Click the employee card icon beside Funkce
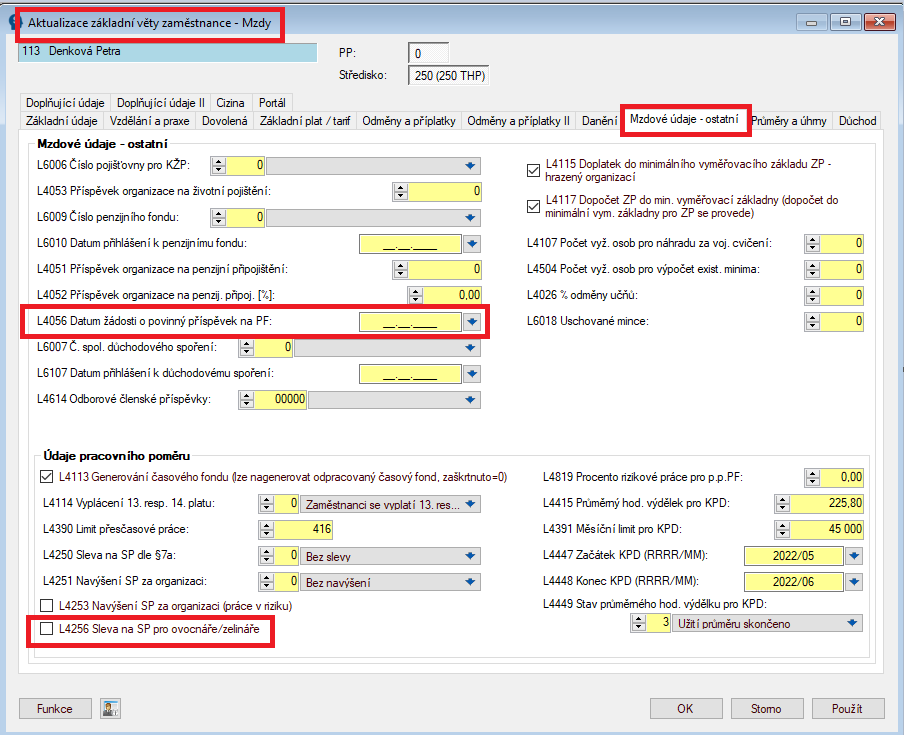The width and height of the screenshot is (904, 735). (x=110, y=708)
